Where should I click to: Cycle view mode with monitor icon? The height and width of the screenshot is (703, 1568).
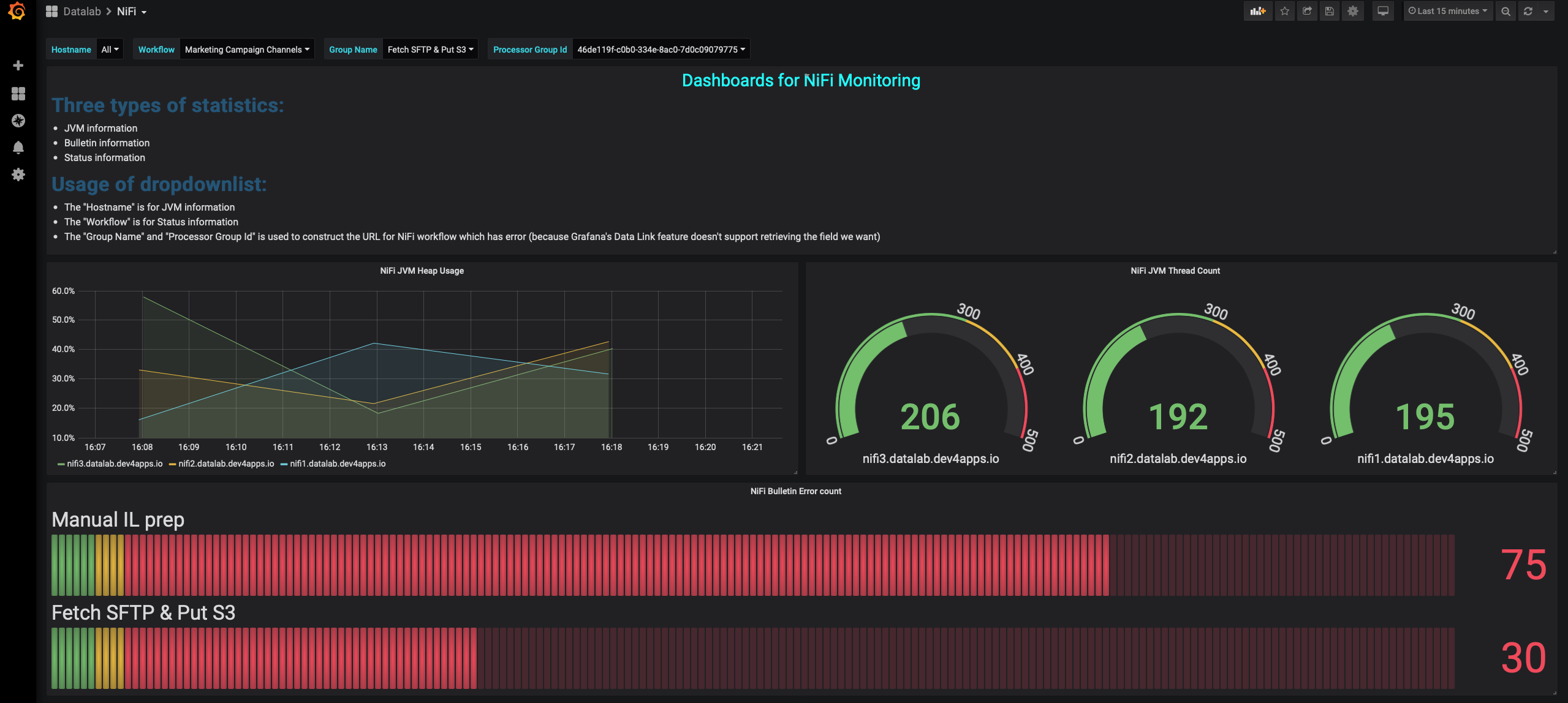[x=1383, y=11]
